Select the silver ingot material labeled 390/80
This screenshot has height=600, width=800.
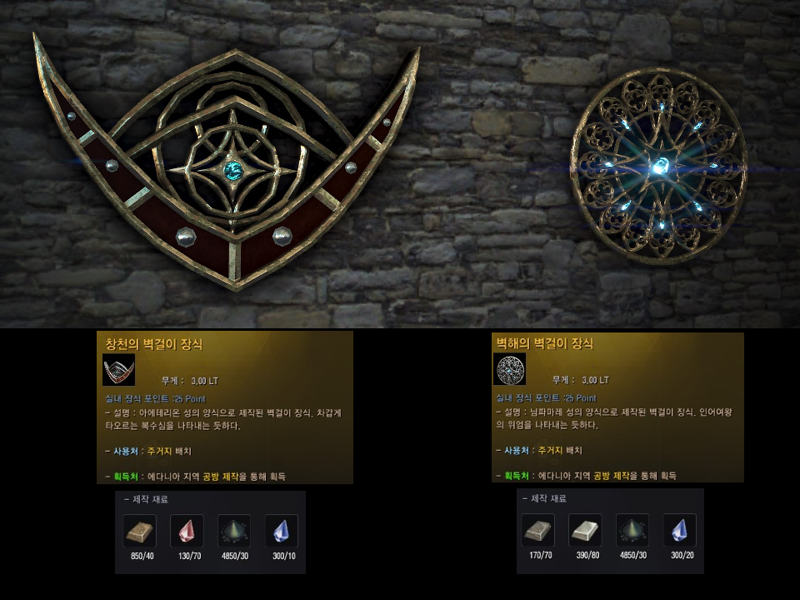click(585, 530)
